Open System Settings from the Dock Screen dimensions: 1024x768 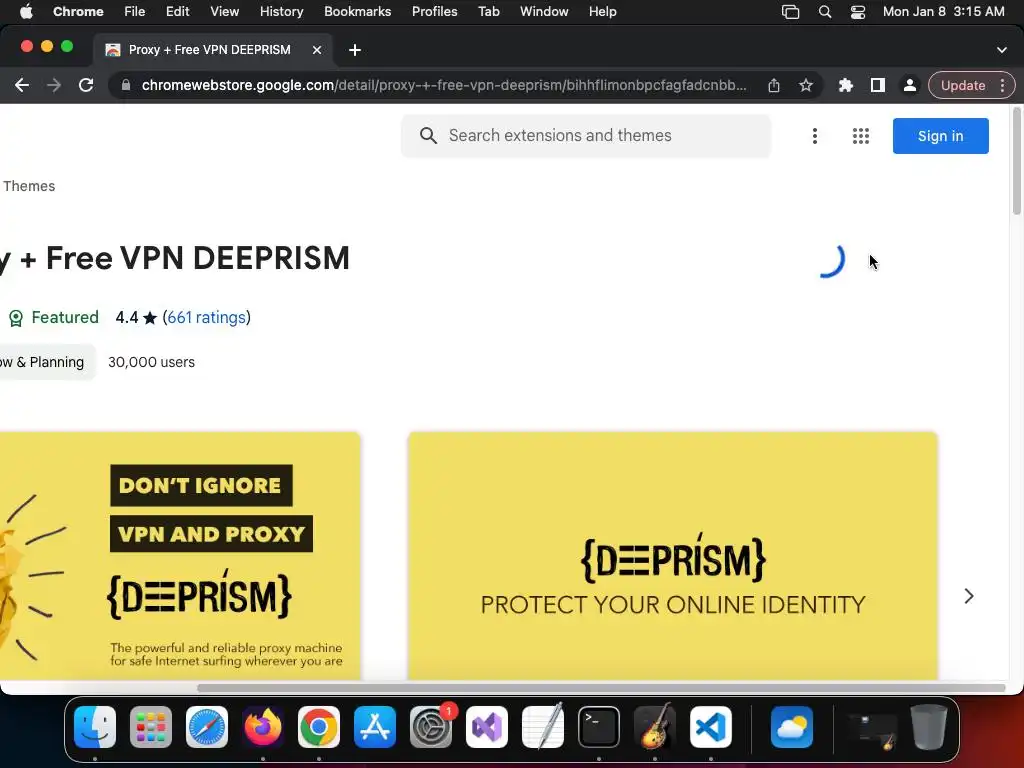click(431, 727)
